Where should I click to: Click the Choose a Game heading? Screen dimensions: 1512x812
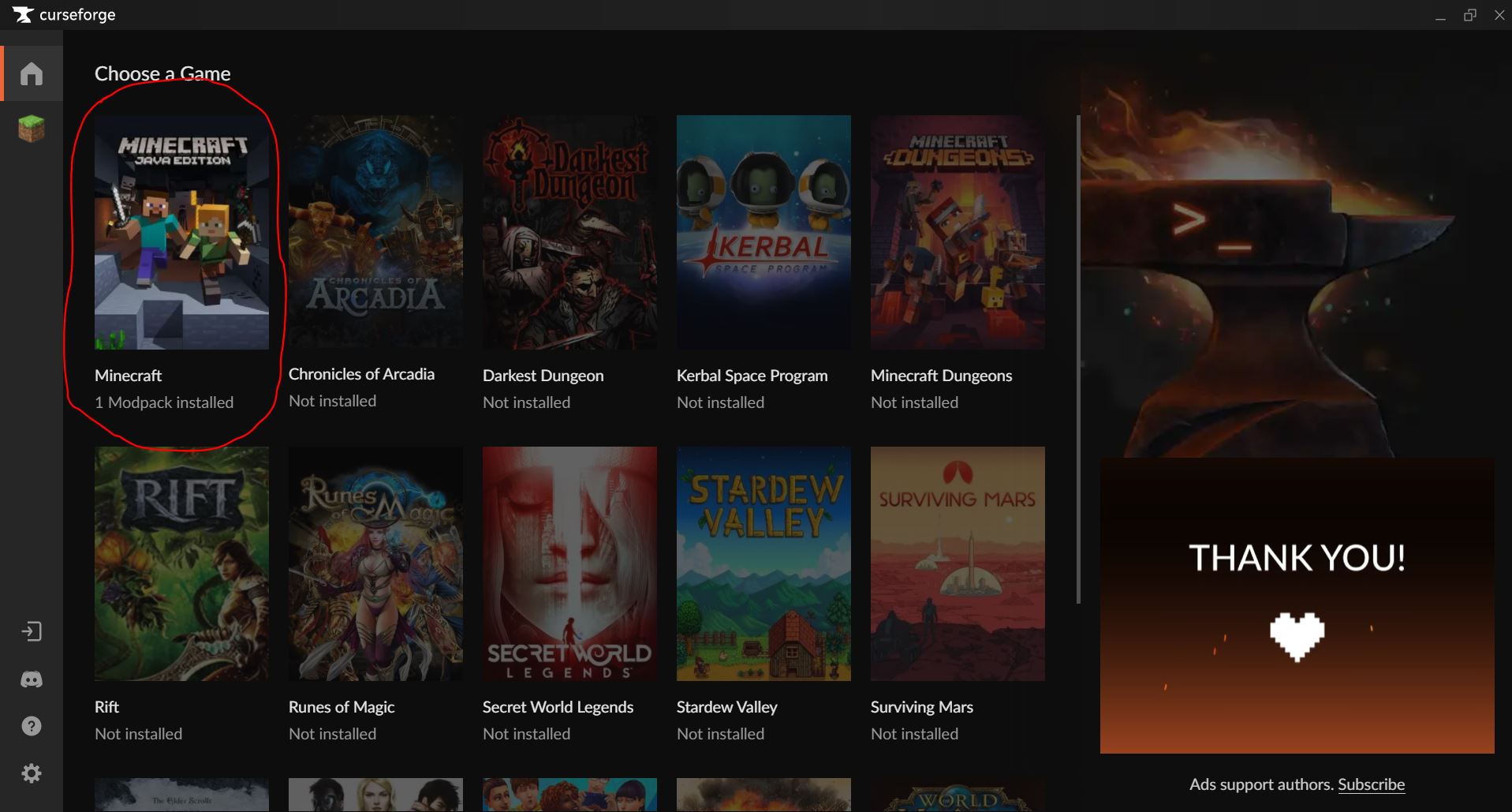[162, 73]
